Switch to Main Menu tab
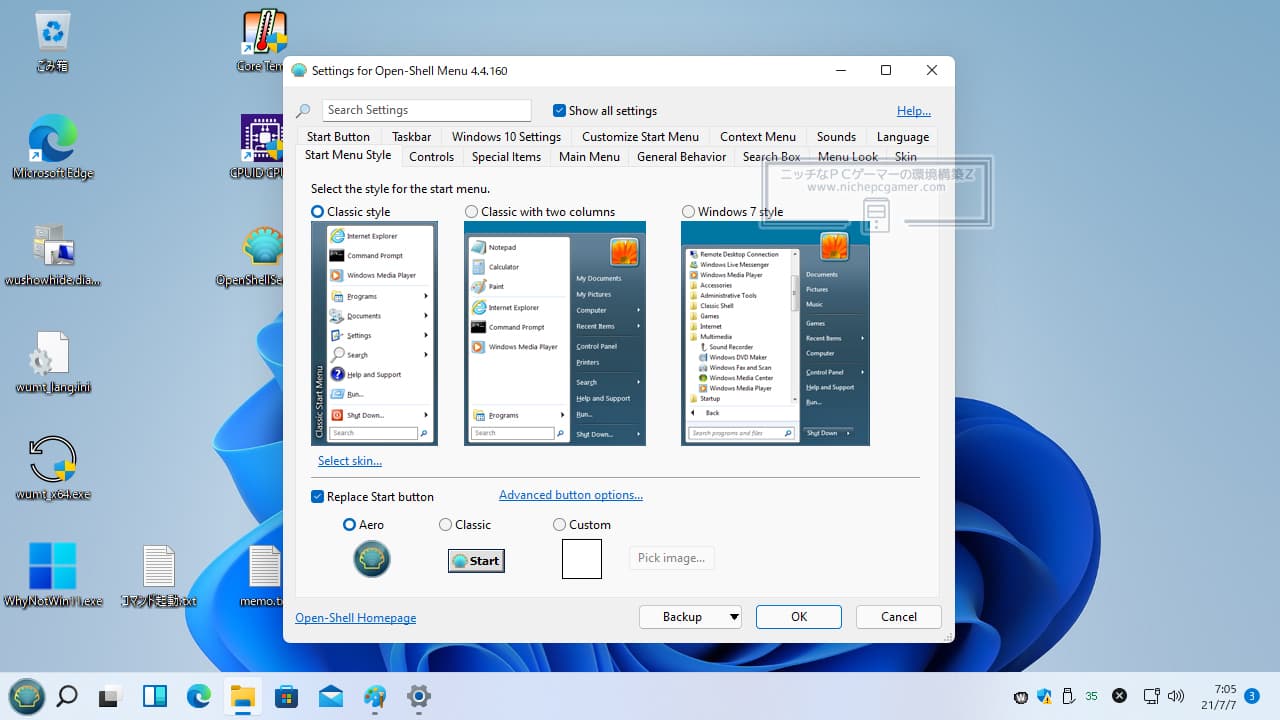 click(589, 157)
